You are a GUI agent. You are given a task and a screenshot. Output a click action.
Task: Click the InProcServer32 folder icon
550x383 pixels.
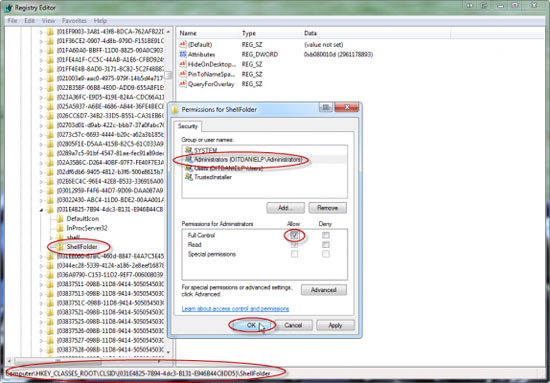(x=60, y=228)
